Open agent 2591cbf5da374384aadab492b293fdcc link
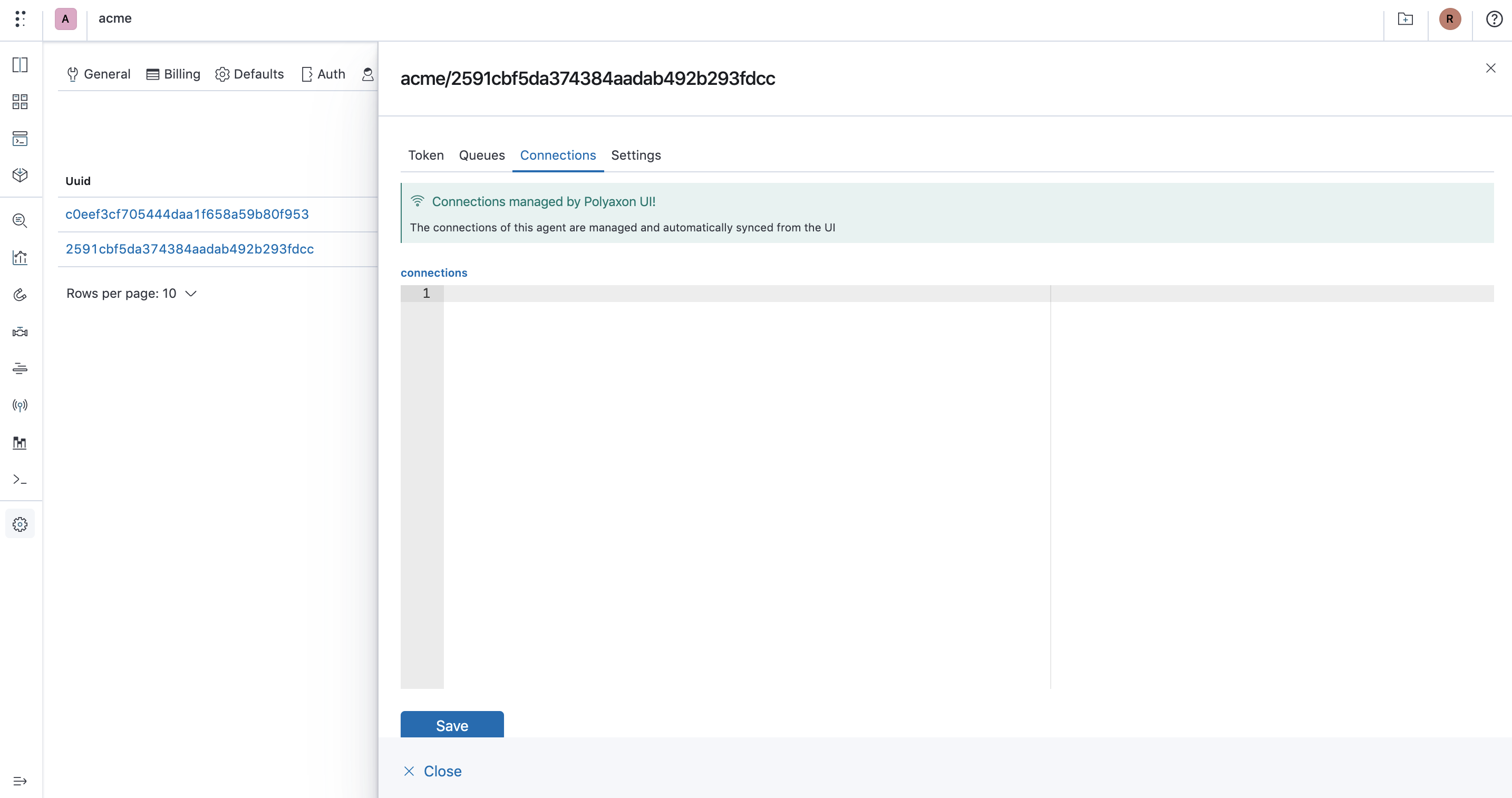Screen dimensions: 1512x798 [190, 249]
